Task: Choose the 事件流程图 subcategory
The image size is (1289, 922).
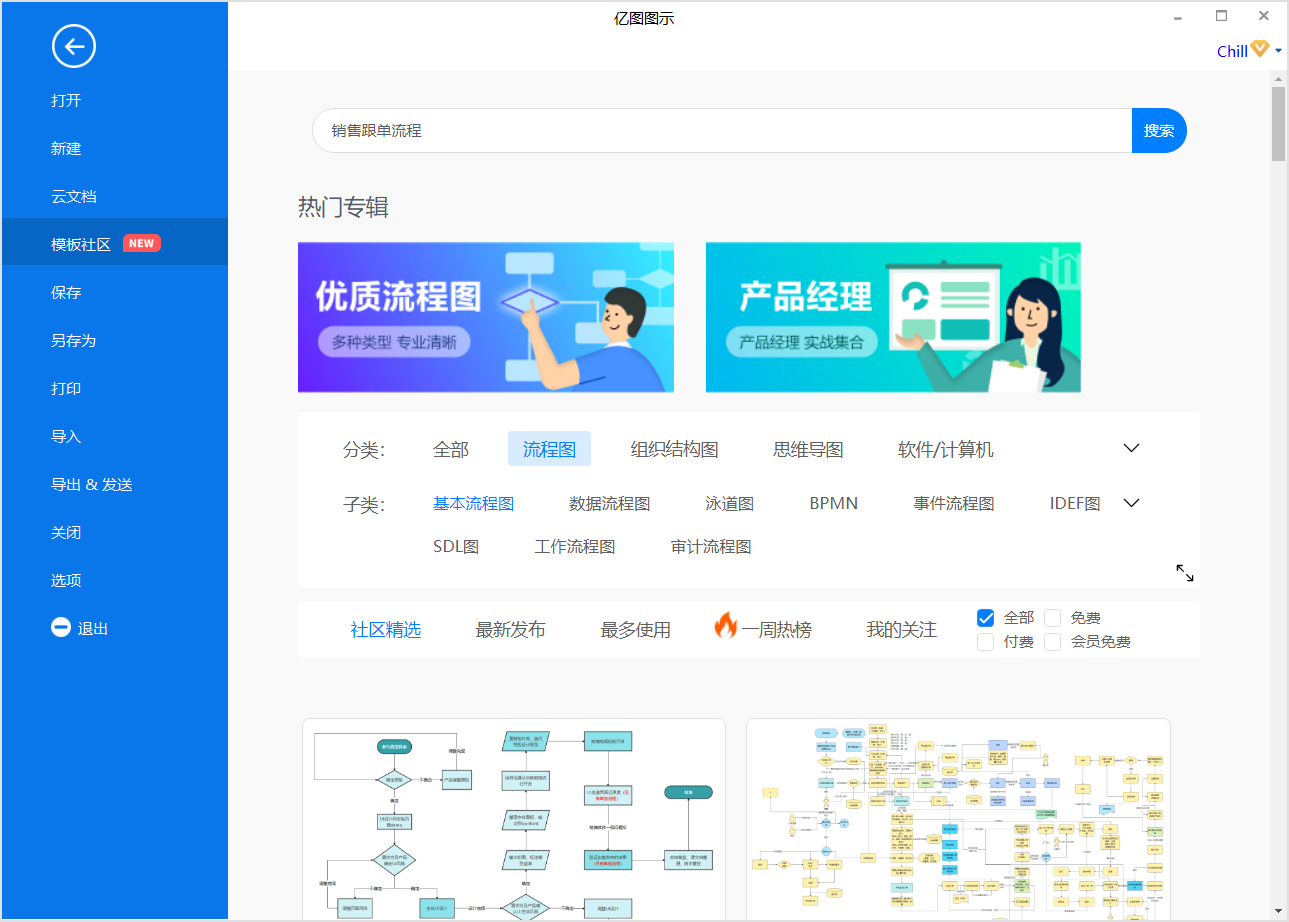Action: 953,503
